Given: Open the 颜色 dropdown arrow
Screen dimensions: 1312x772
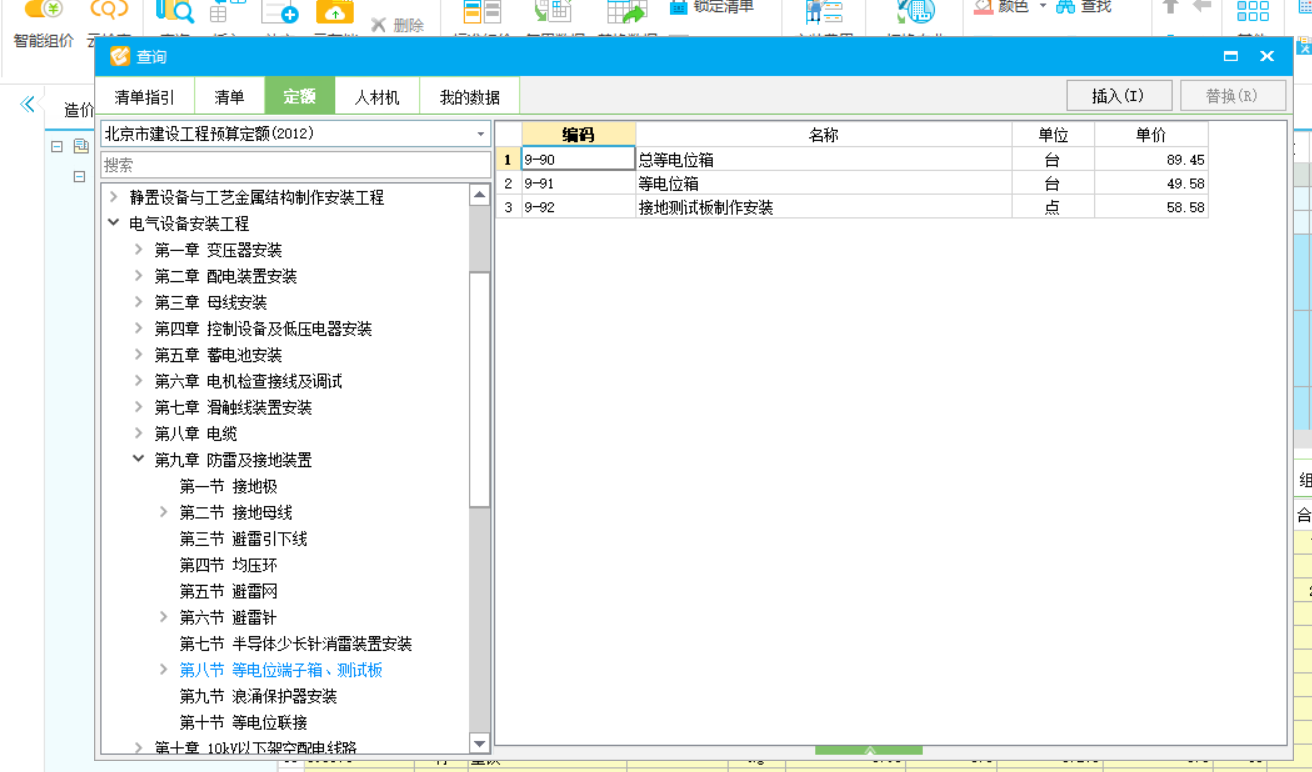Looking at the screenshot, I should [x=1043, y=7].
